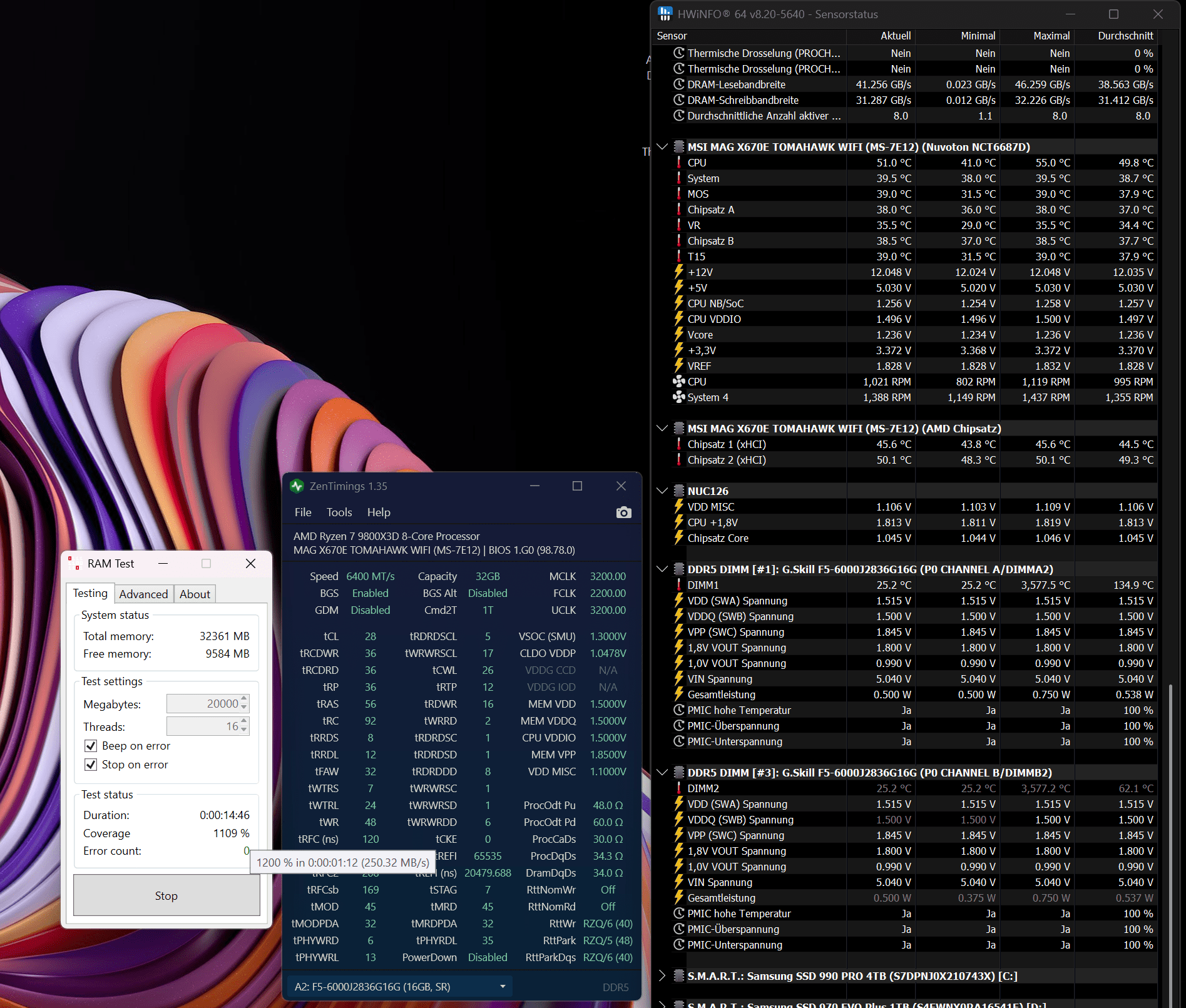Viewport: 1186px width, 1008px height.
Task: Increase the Megabytes stepper value
Action: [x=244, y=699]
